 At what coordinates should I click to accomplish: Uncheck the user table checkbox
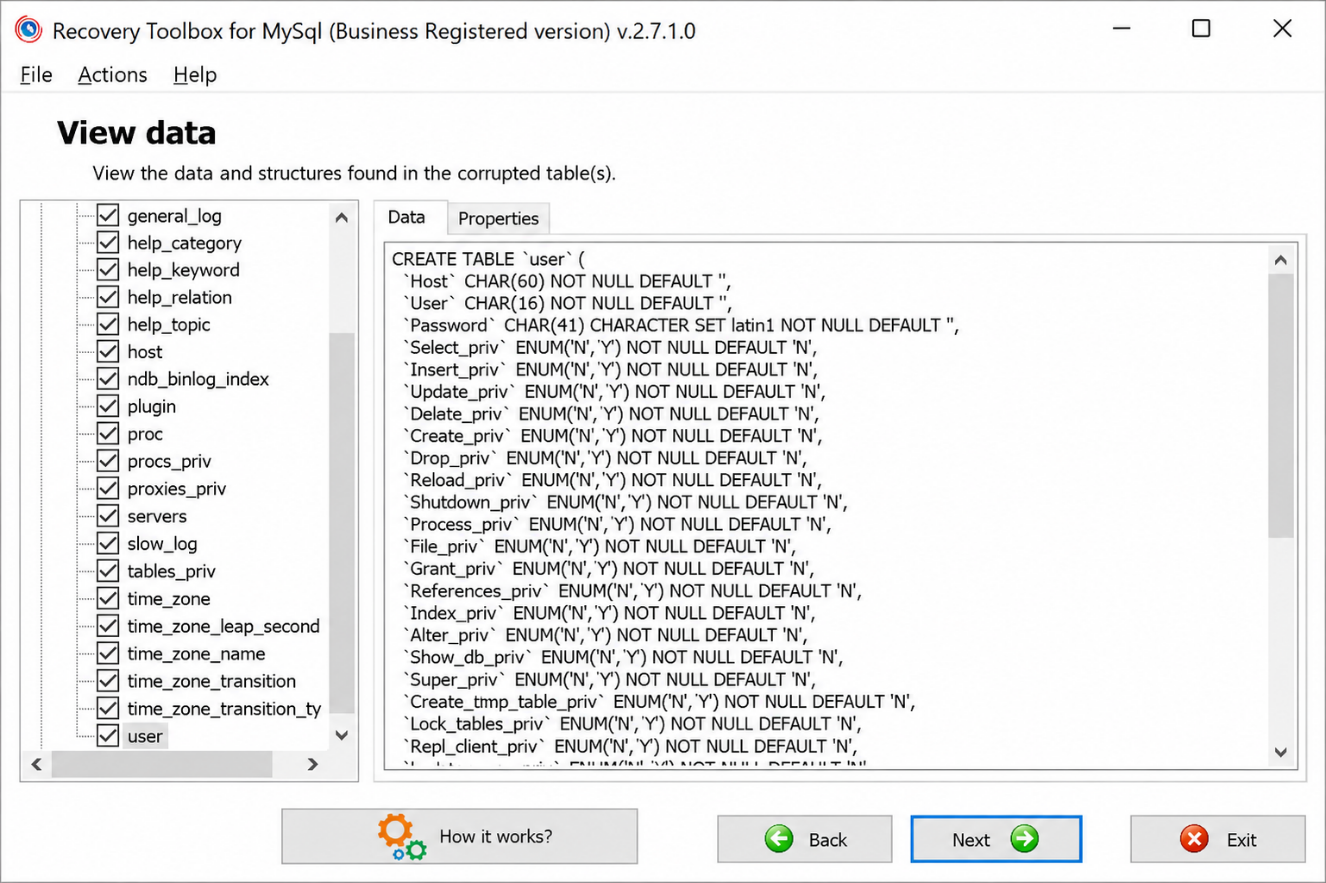pos(108,736)
